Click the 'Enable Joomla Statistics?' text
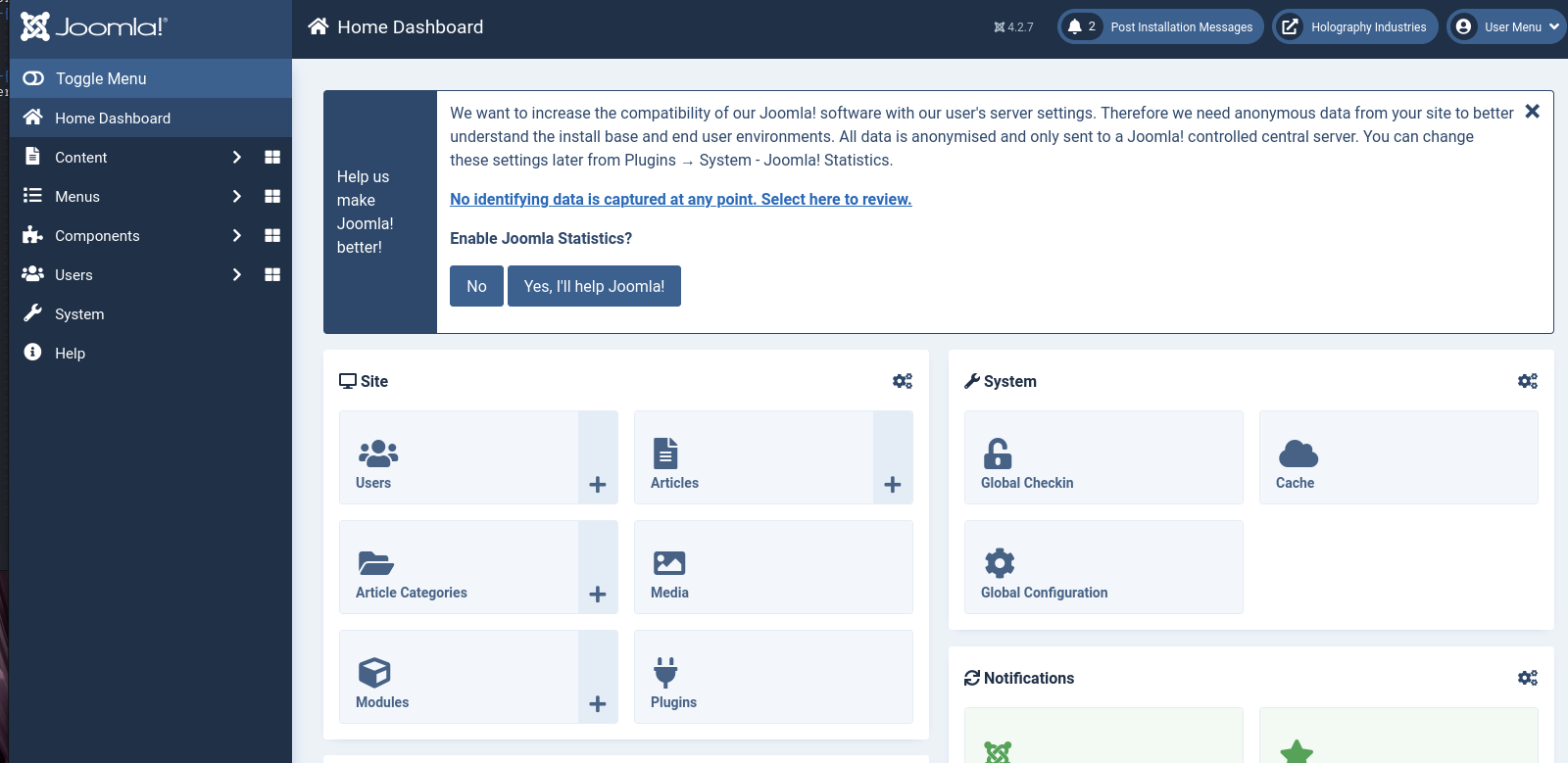This screenshot has height=763, width=1568. click(541, 238)
